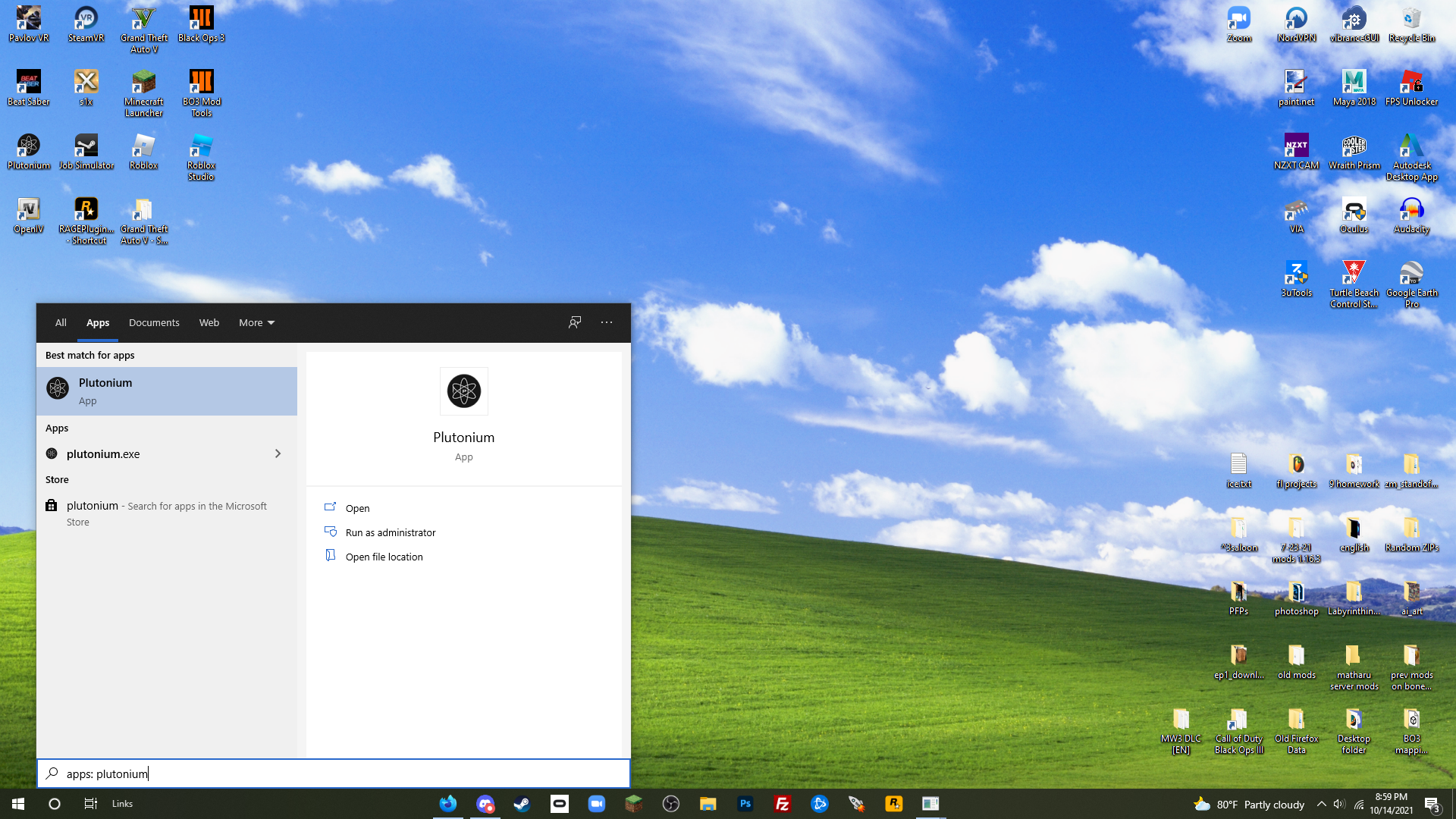
Task: Search plutonium in Microsoft Store
Action: click(x=167, y=513)
